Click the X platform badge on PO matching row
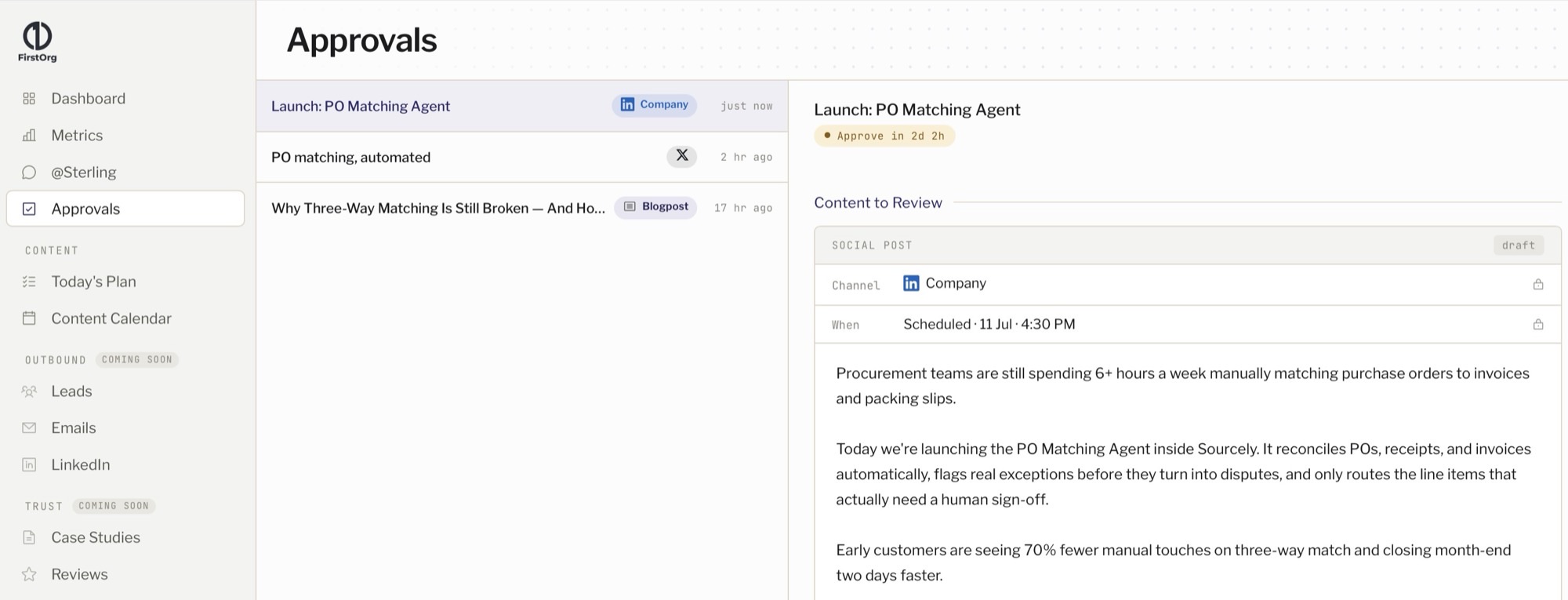The height and width of the screenshot is (600, 1568). pyautogui.click(x=681, y=156)
